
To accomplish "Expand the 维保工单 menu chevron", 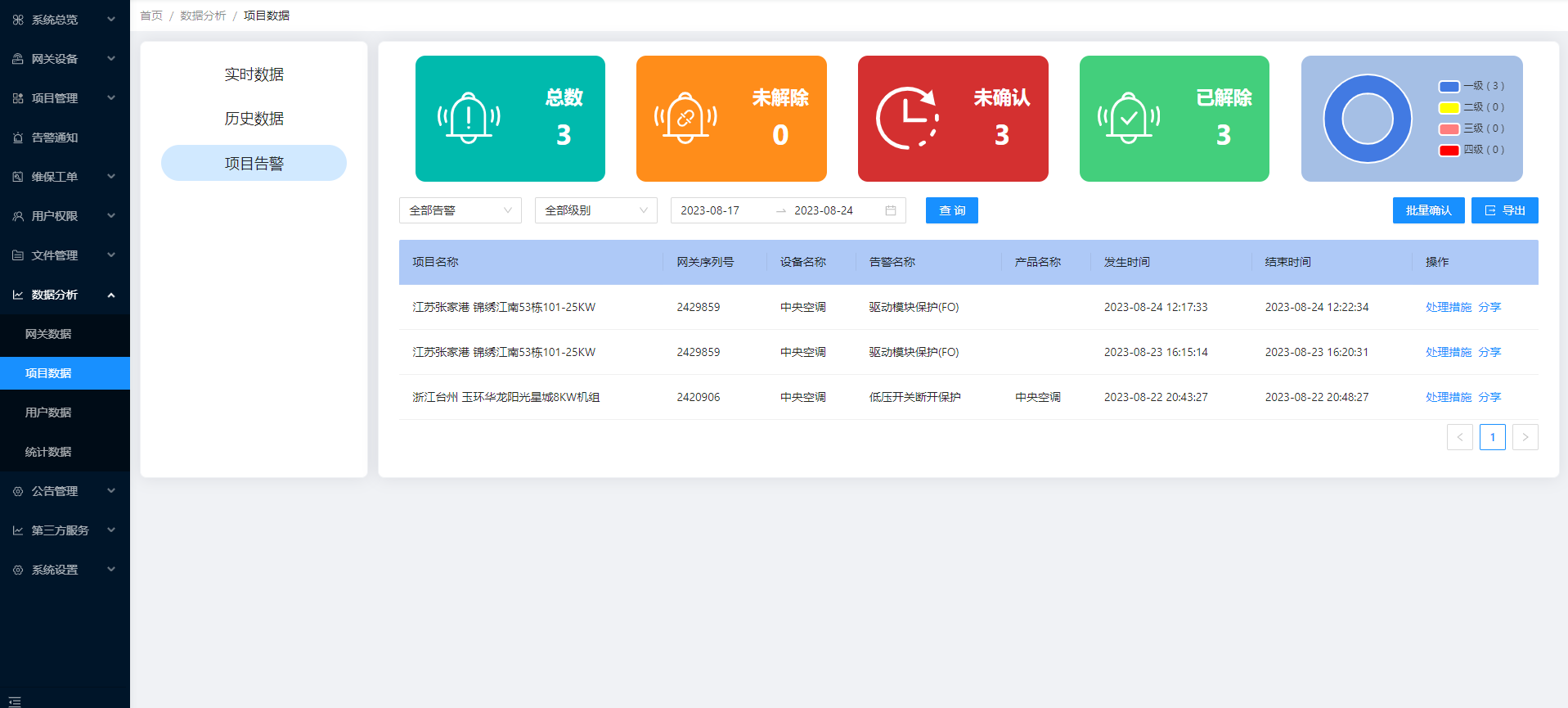I will (111, 176).
